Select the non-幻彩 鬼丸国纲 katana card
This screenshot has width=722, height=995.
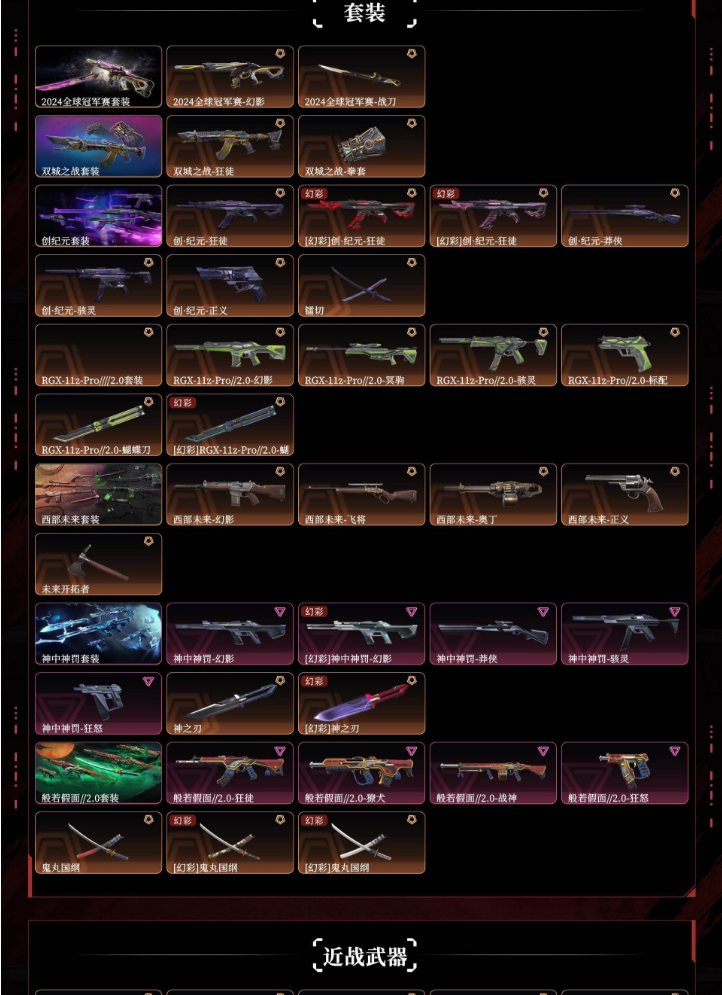98,843
